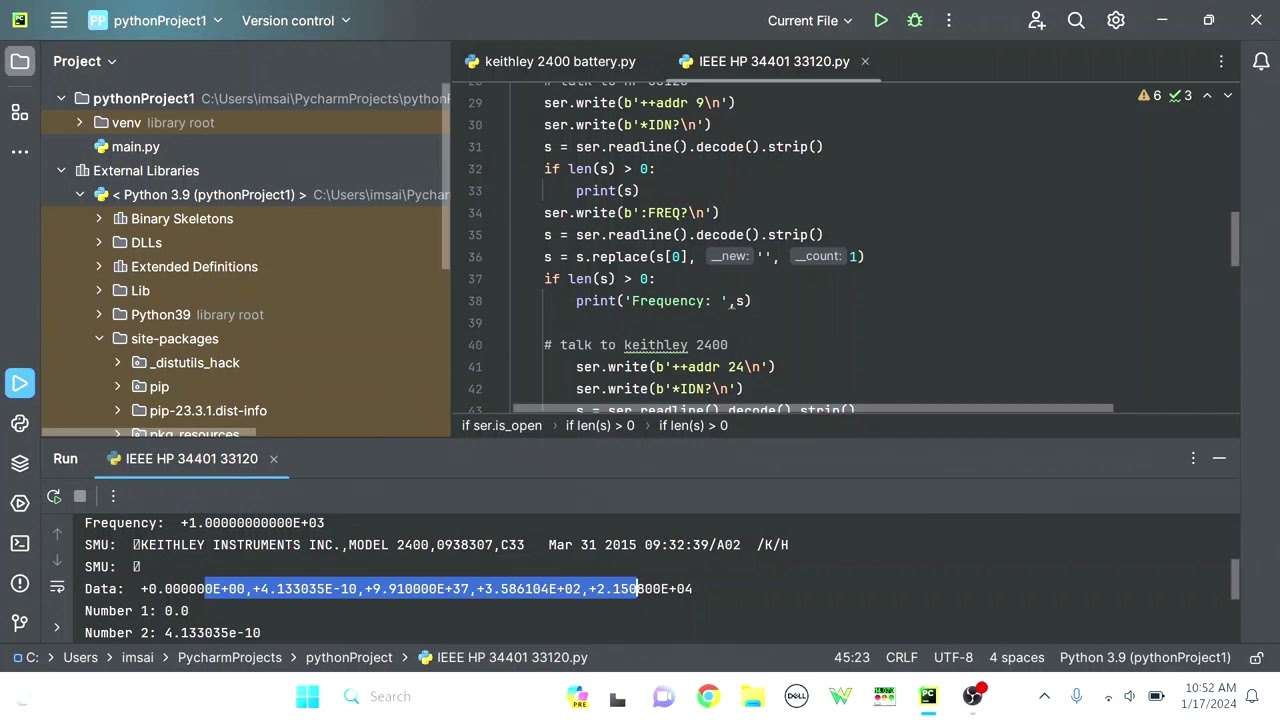Viewport: 1280px width, 720px height.
Task: Open the More Actions menu in the toolbar
Action: (949, 20)
